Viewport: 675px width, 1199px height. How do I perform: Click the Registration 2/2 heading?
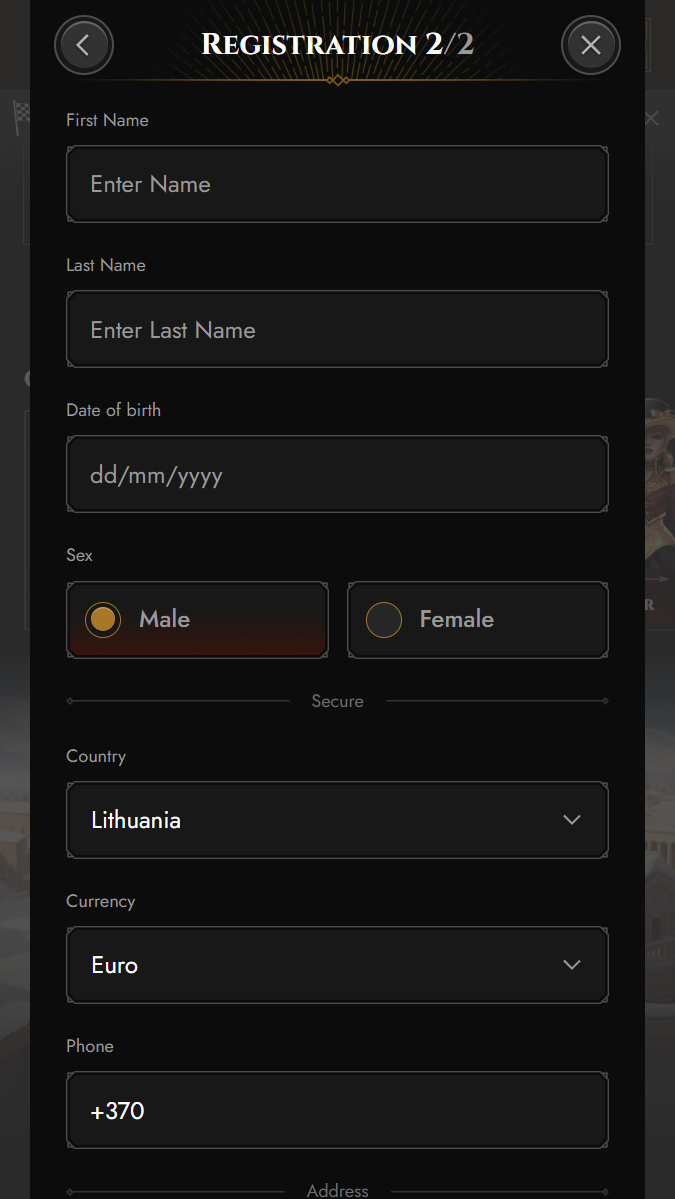(337, 44)
